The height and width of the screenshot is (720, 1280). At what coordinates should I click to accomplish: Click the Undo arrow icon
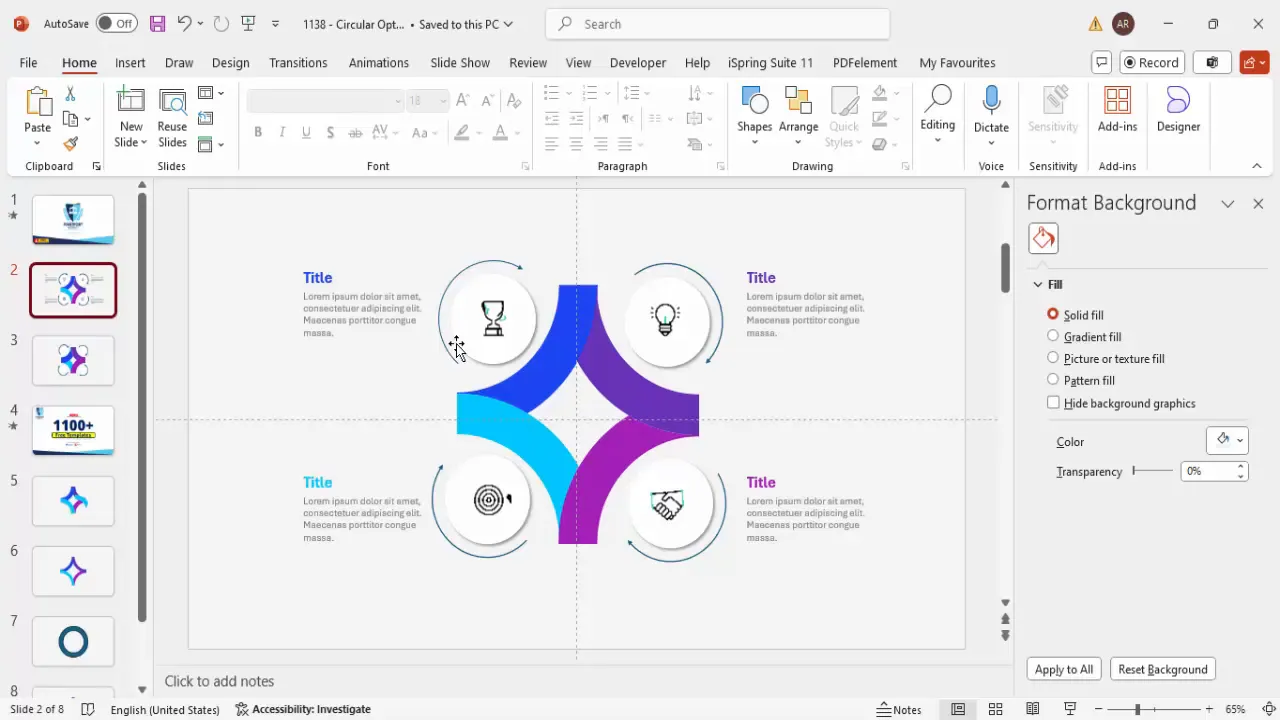184,23
